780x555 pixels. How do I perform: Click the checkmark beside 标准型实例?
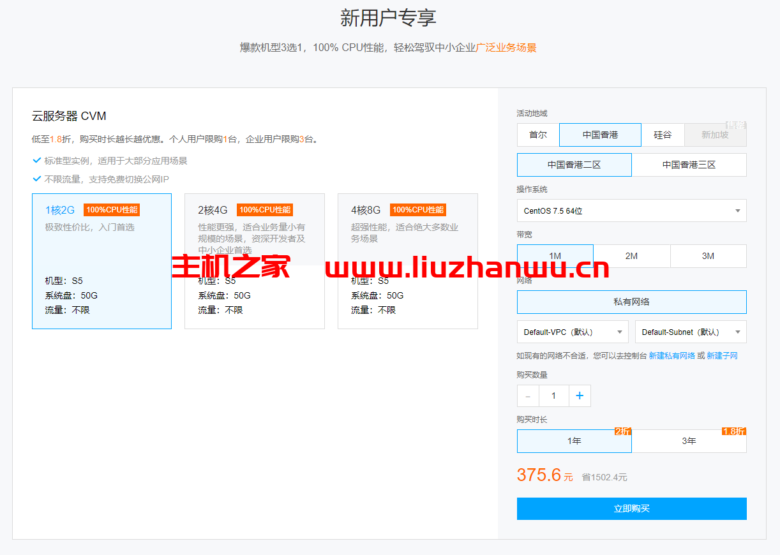point(36,160)
